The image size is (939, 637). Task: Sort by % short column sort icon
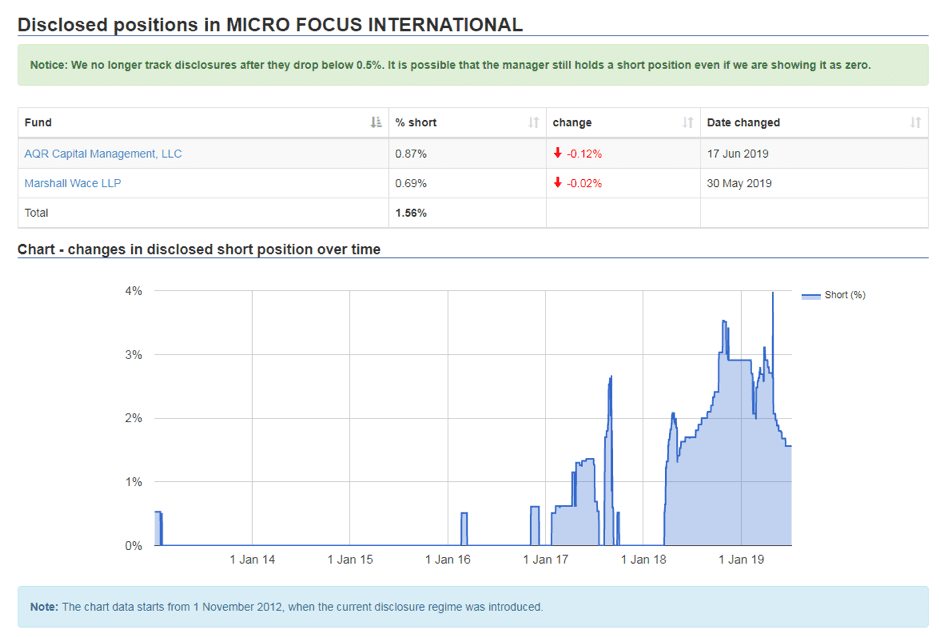533,123
